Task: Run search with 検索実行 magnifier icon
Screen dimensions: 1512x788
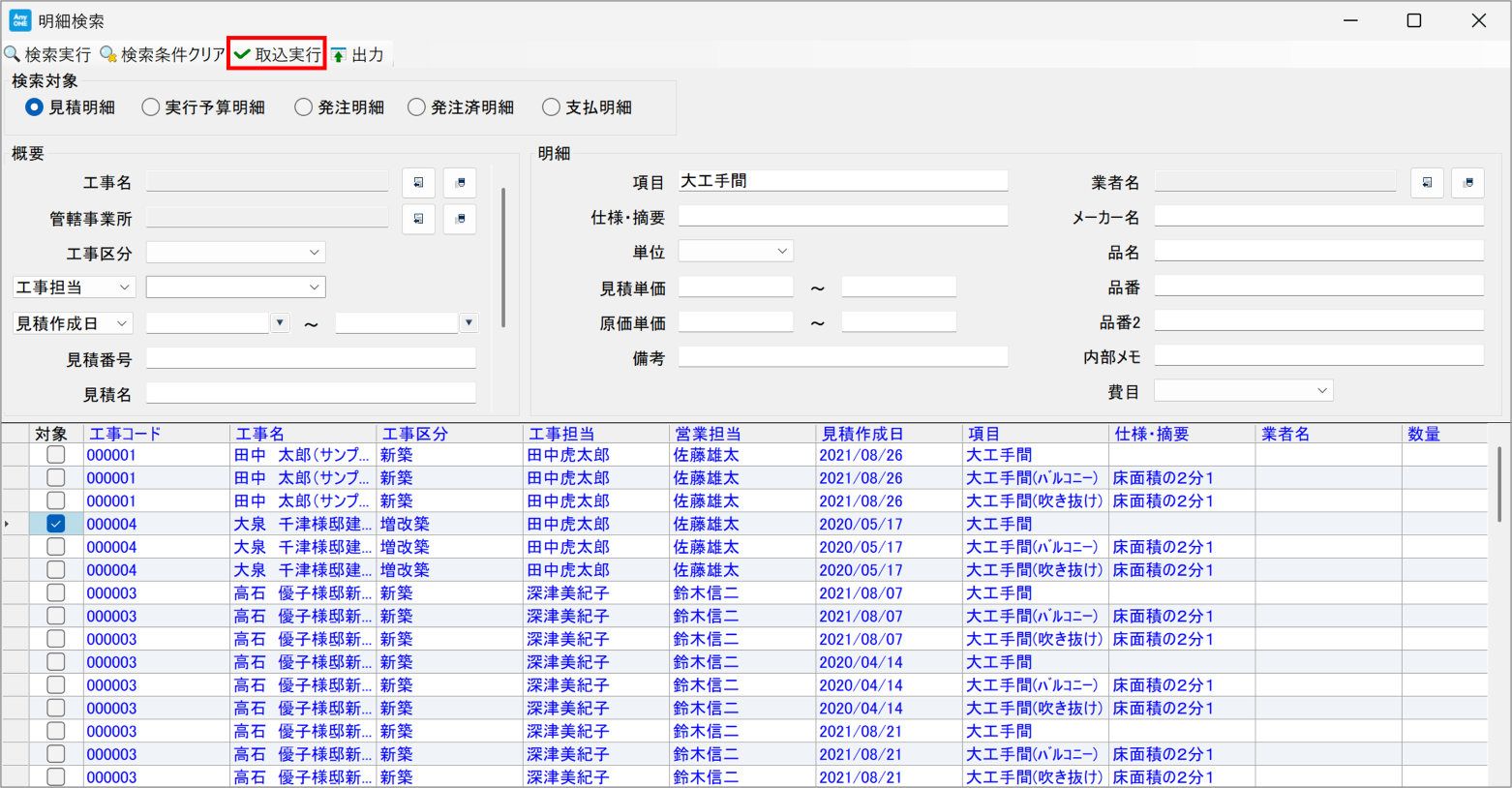Action: coord(13,54)
